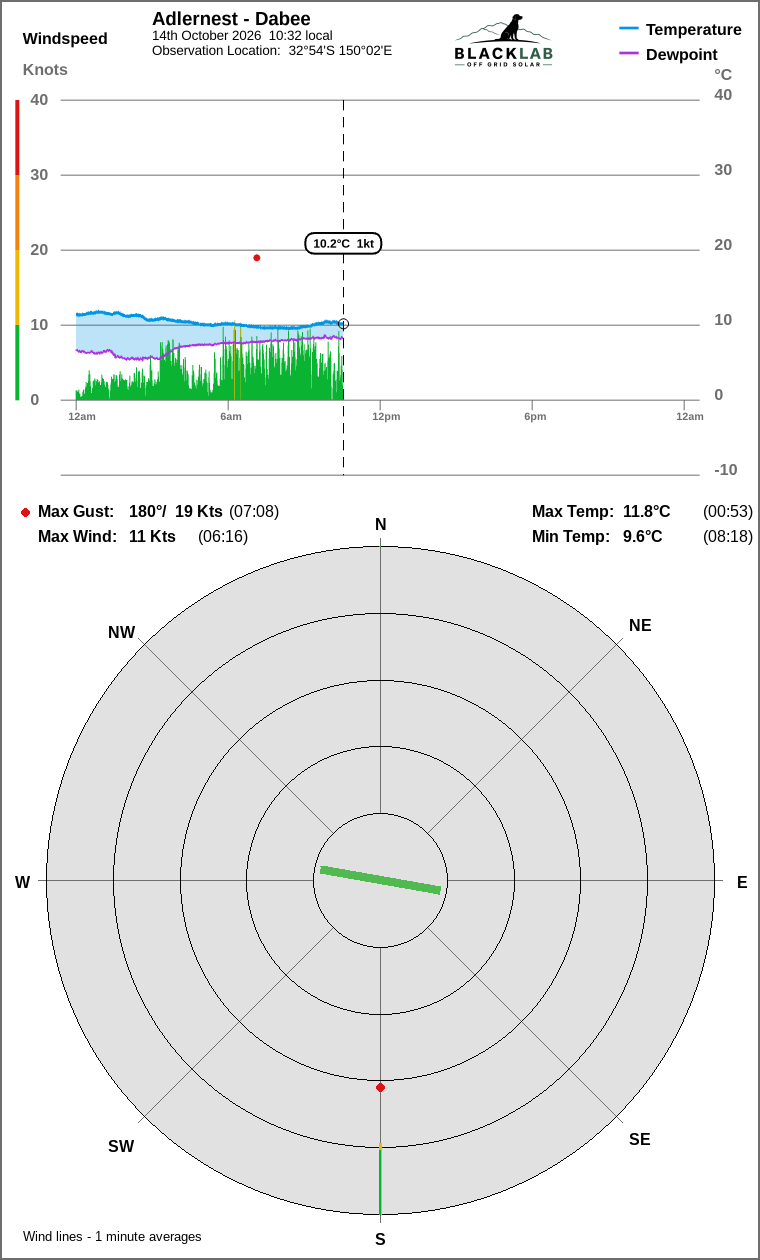
Task: Click the 'Adlernest - Dabee' title
Action: coord(231,19)
